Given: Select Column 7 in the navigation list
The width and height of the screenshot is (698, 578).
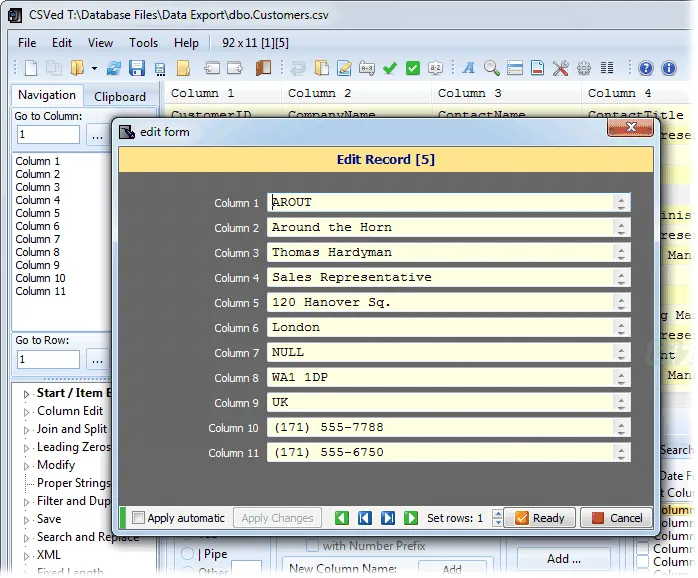Looking at the screenshot, I should click(37, 239).
